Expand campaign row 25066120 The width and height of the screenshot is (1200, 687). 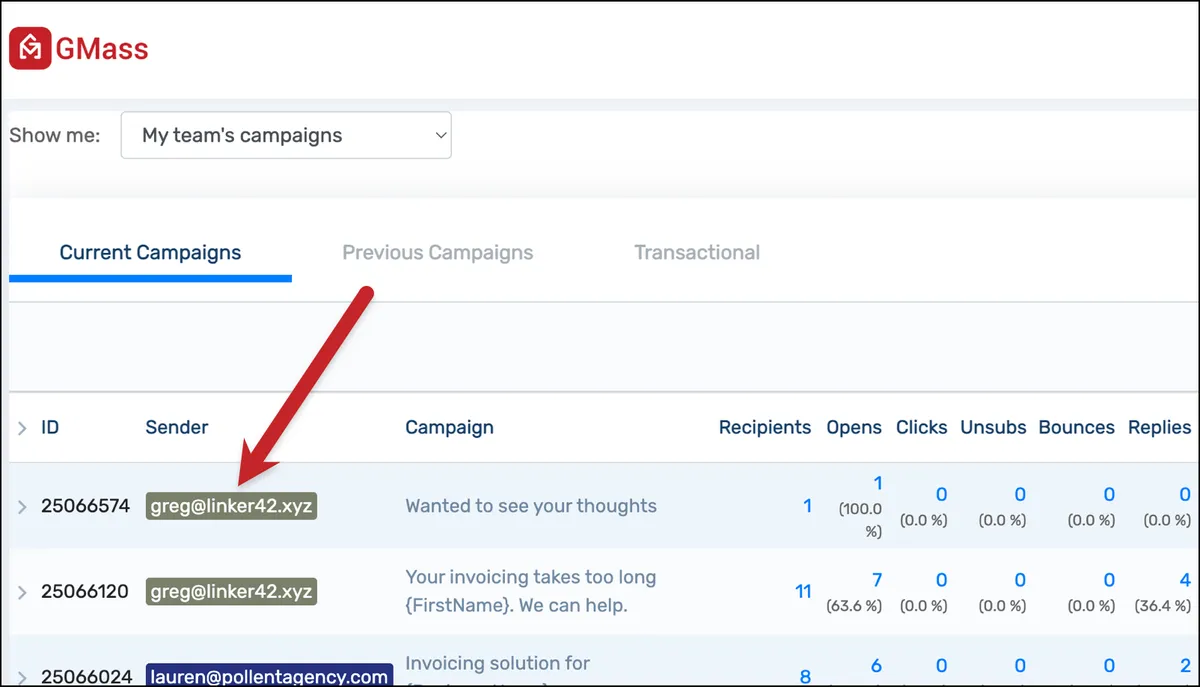click(22, 592)
